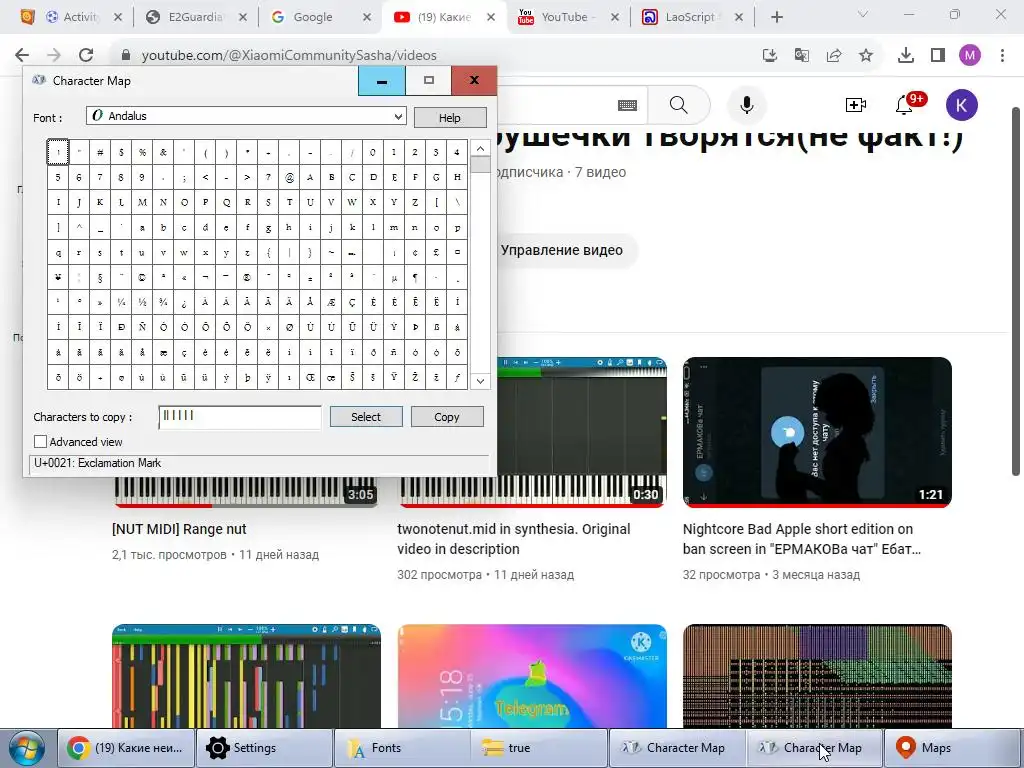Go back in Chrome browser
This screenshot has width=1024, height=768.
[x=22, y=56]
